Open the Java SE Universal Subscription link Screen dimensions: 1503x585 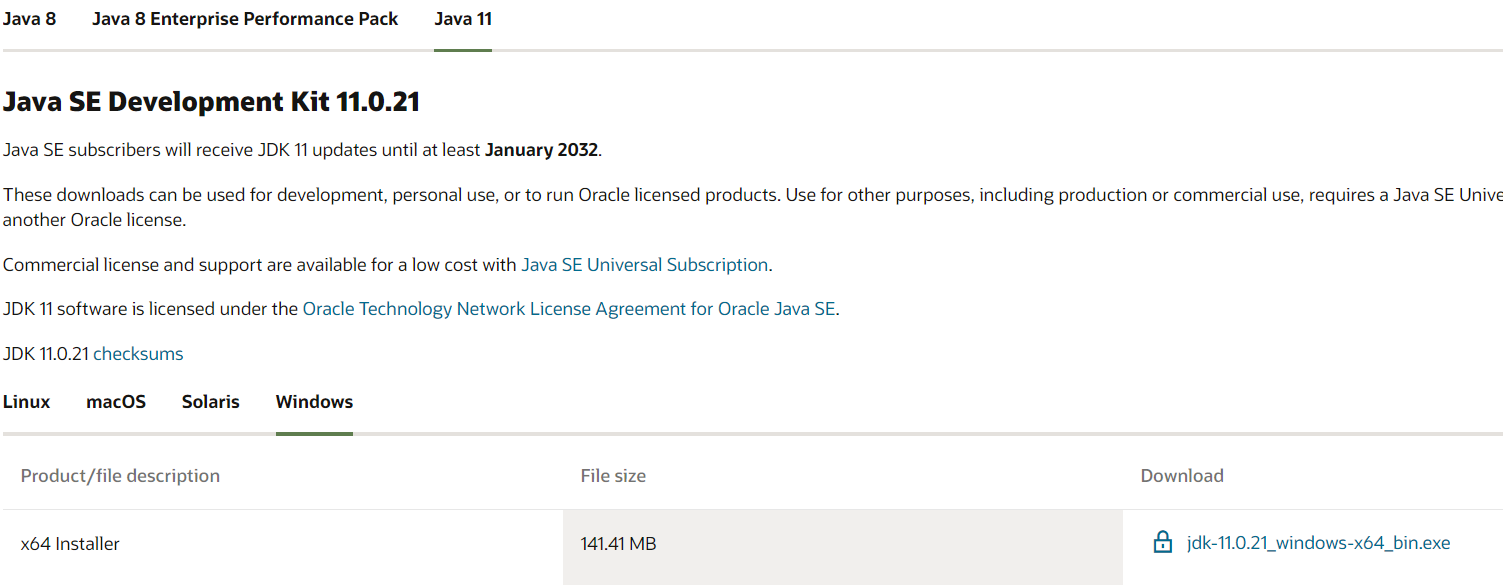pos(645,265)
